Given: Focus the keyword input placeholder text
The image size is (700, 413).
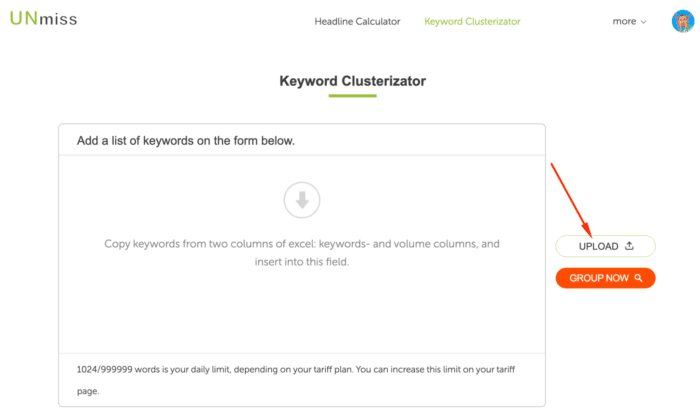Looking at the screenshot, I should point(302,253).
